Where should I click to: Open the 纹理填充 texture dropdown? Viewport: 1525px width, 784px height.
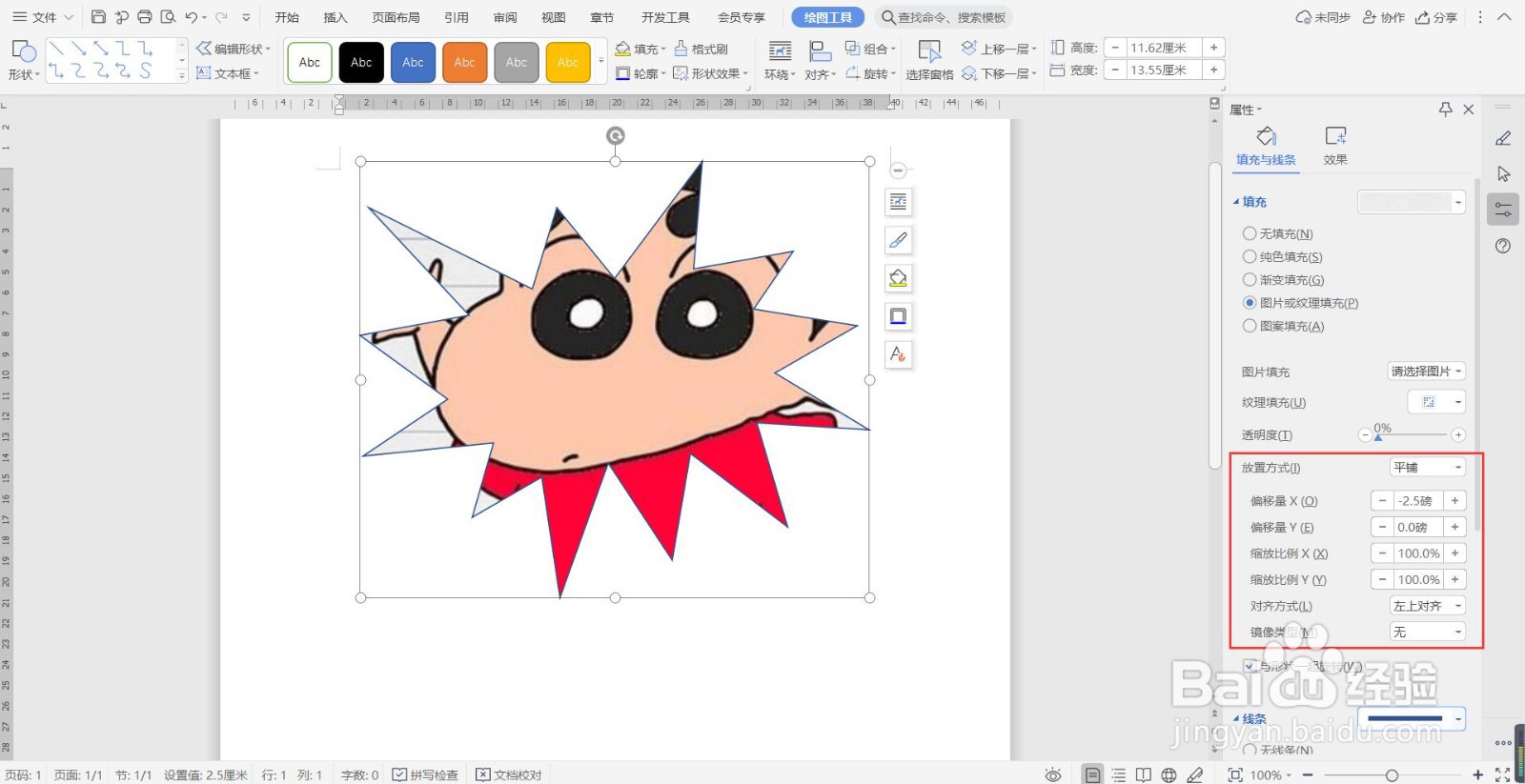(x=1438, y=402)
